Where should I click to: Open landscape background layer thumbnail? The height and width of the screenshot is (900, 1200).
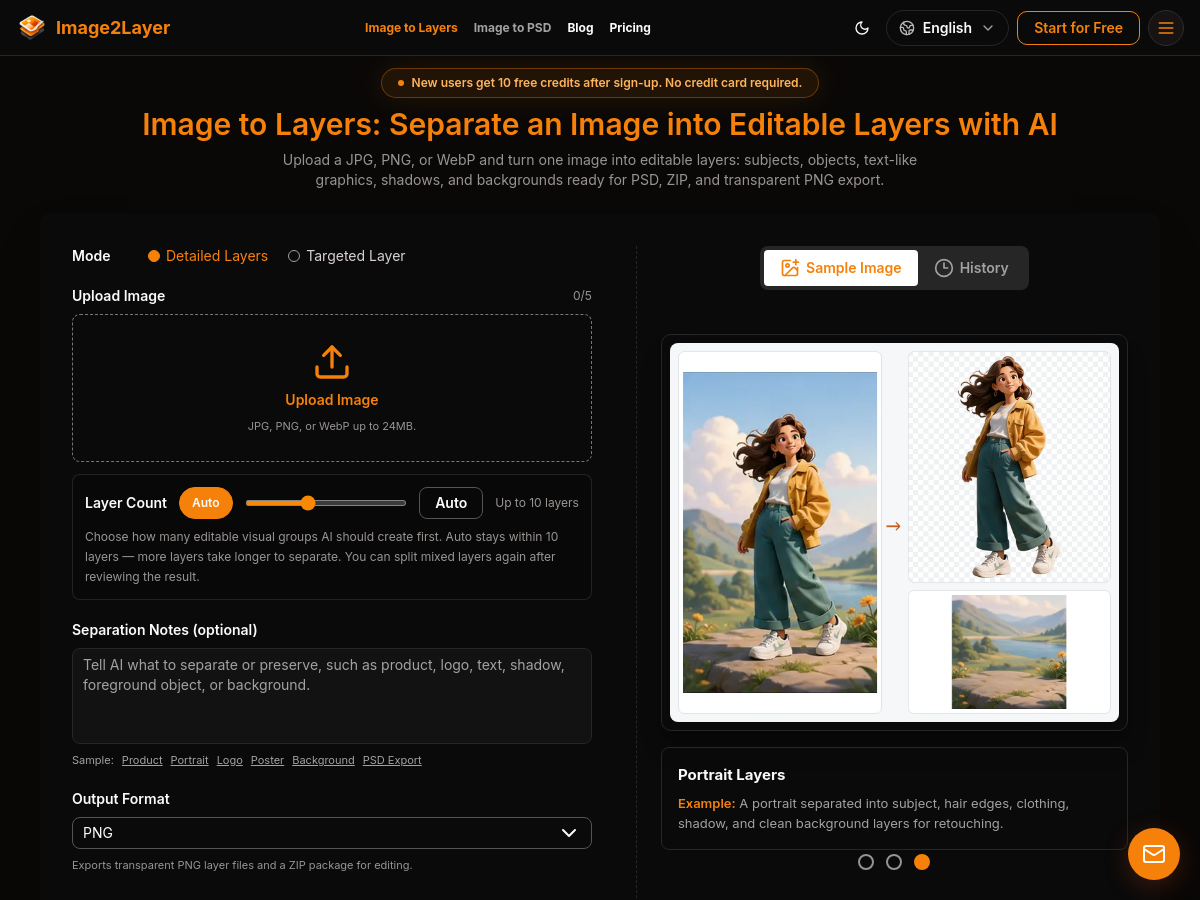click(x=1009, y=652)
